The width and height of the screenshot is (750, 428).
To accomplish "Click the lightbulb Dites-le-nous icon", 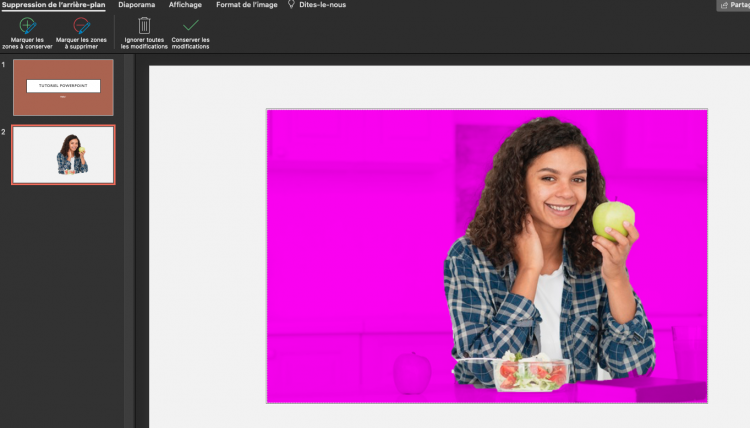I will click(x=291, y=5).
